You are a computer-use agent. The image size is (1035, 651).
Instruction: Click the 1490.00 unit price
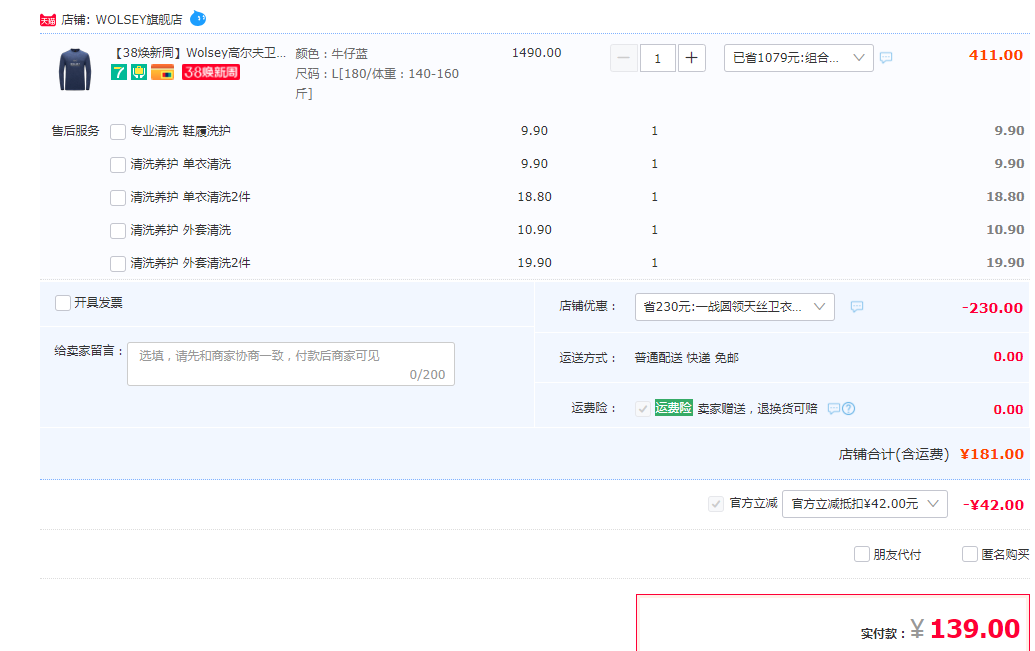[x=537, y=53]
